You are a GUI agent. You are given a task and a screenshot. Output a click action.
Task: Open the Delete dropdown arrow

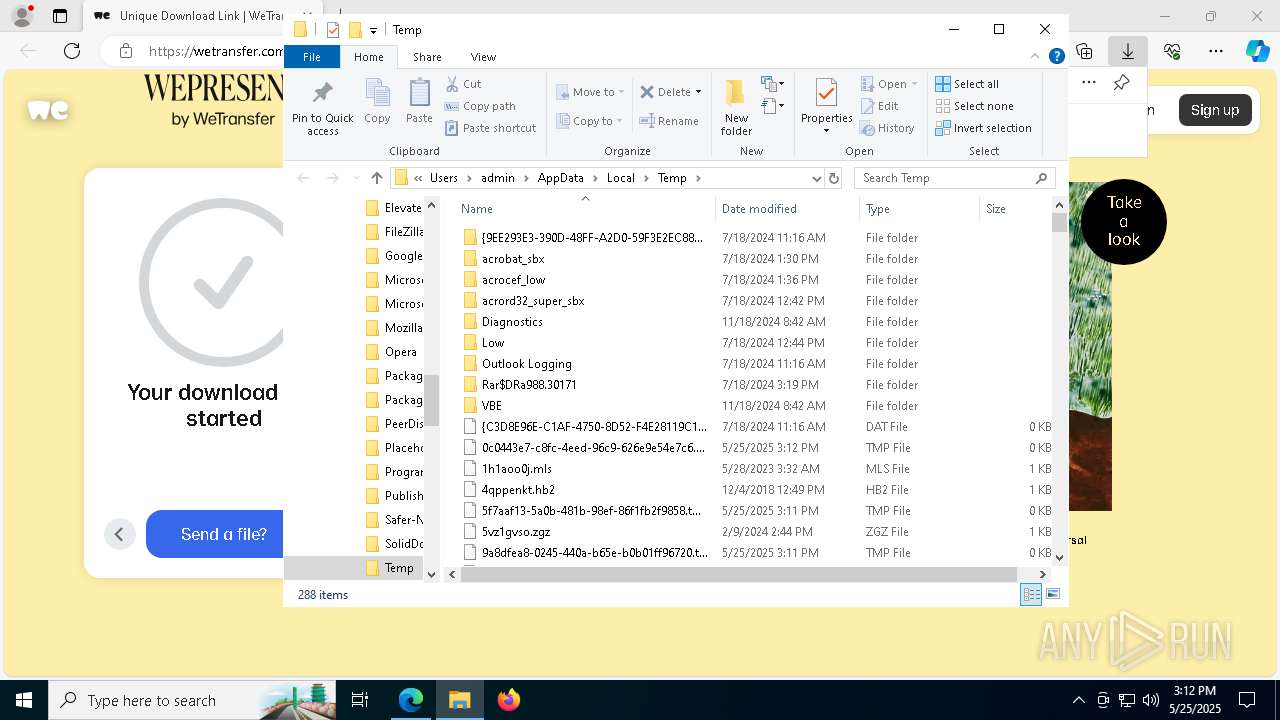click(x=698, y=92)
